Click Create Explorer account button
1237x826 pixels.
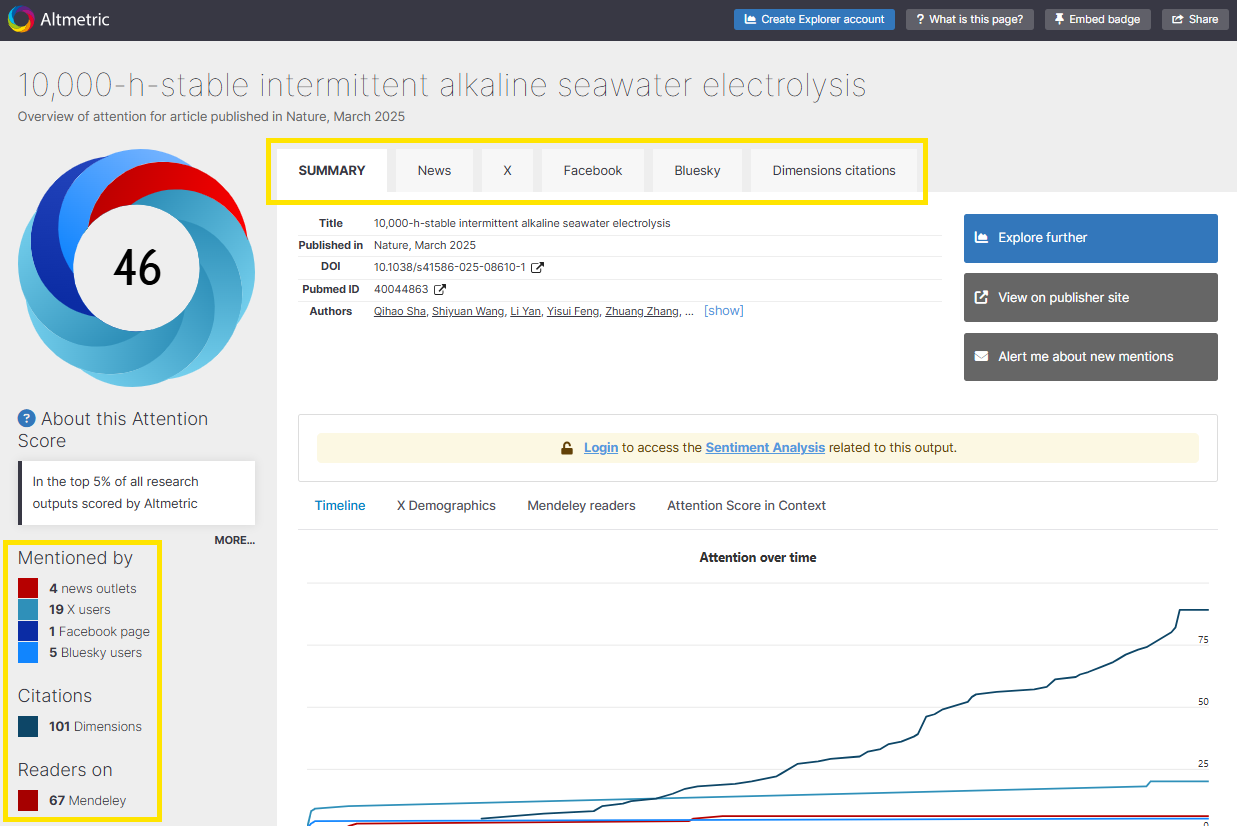tap(814, 19)
